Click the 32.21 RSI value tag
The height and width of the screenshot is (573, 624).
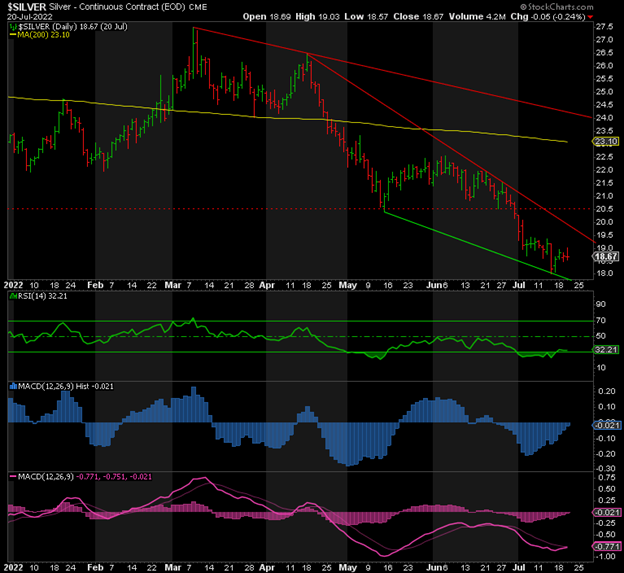pyautogui.click(x=606, y=350)
